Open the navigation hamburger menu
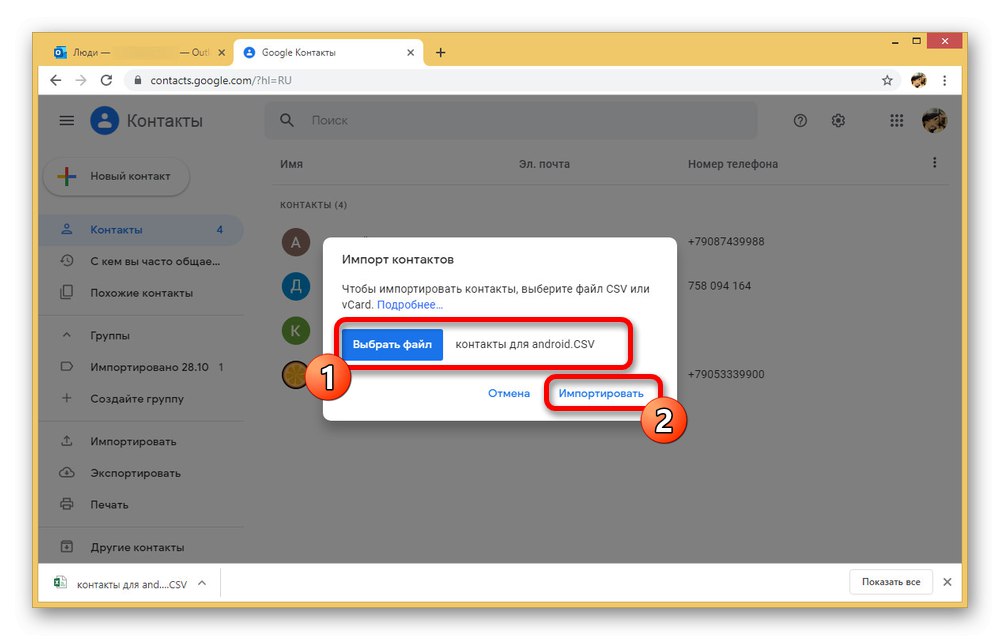The width and height of the screenshot is (1000, 640). [x=66, y=120]
